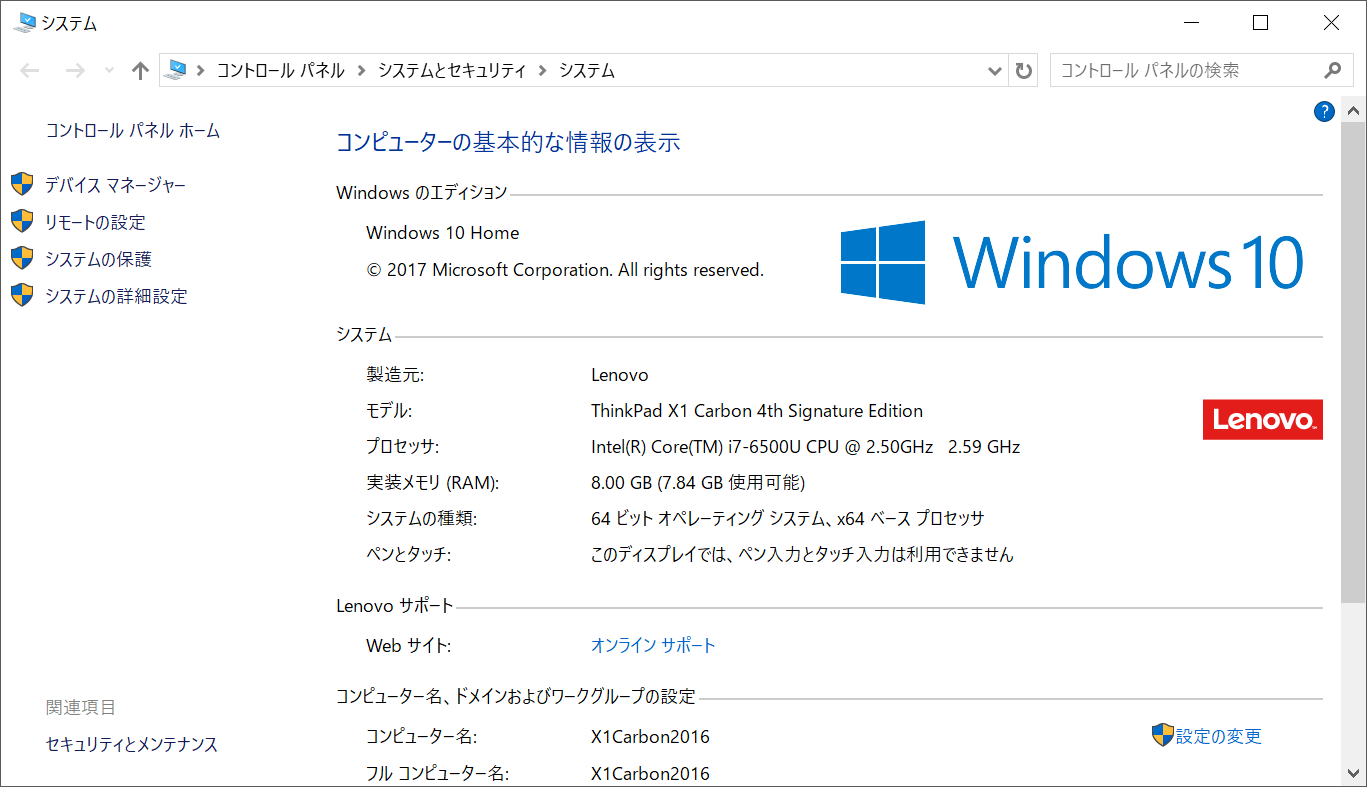Go up one level with up arrow
1367x787 pixels.
tap(140, 71)
